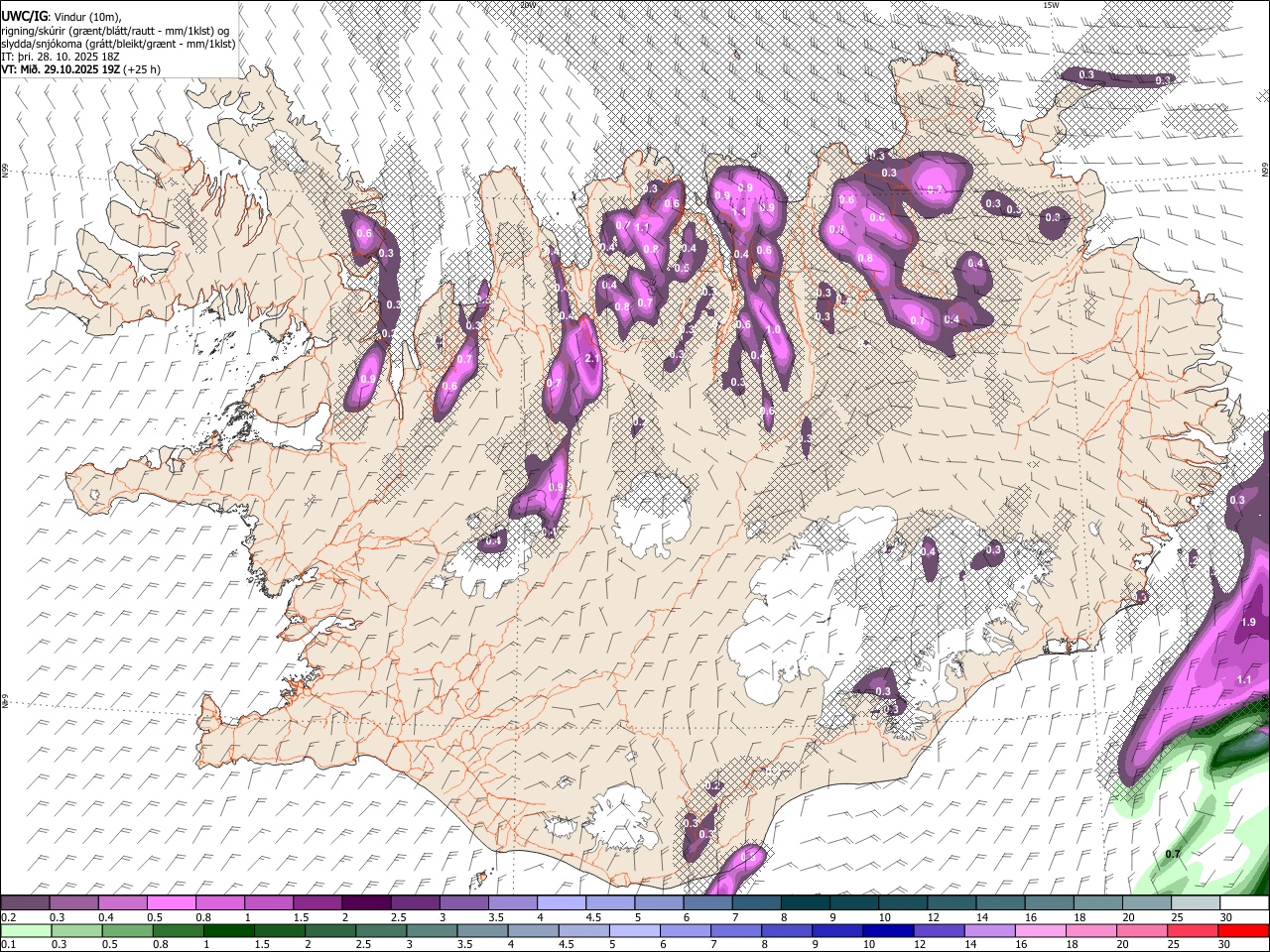Click the '15W' longitude label on the map's upper border

pyautogui.click(x=1052, y=5)
